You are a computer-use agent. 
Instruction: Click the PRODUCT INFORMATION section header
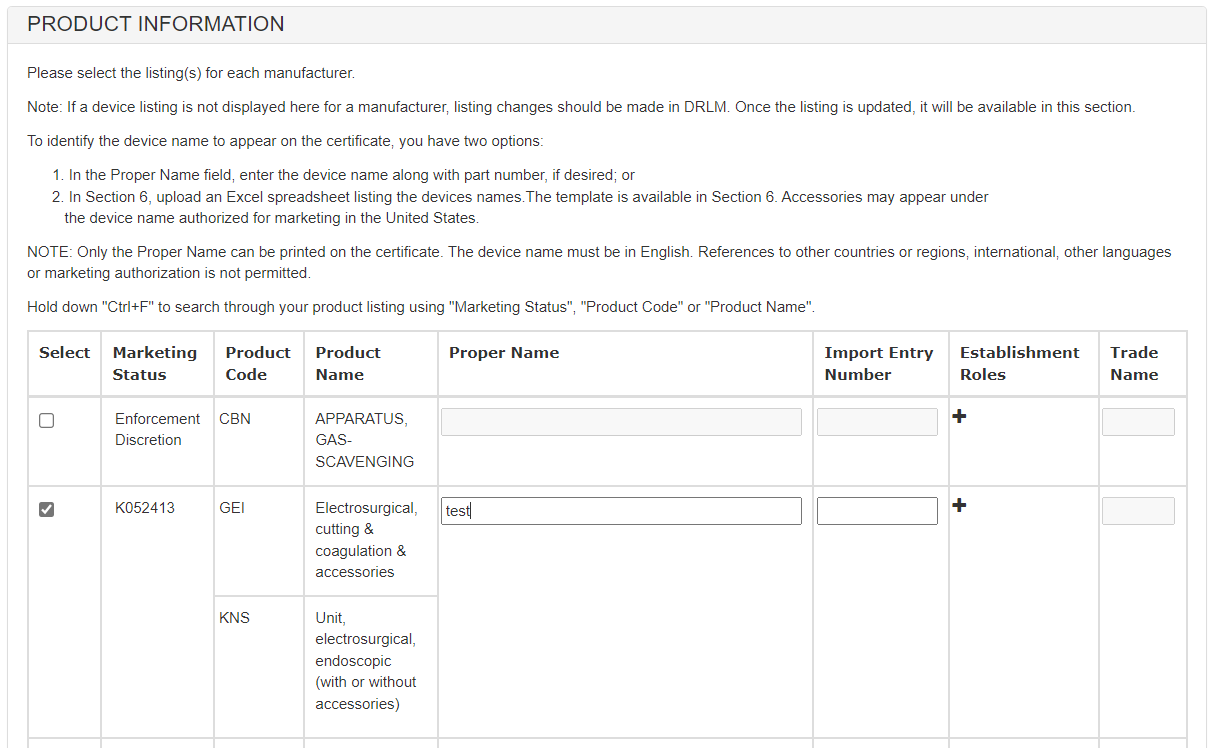[x=156, y=24]
